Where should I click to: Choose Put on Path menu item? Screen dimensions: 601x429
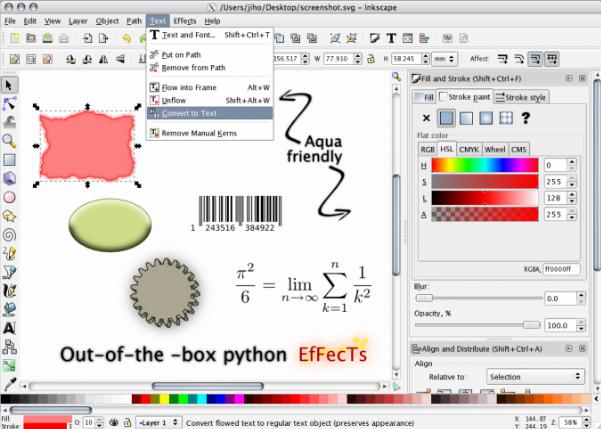tap(210, 55)
